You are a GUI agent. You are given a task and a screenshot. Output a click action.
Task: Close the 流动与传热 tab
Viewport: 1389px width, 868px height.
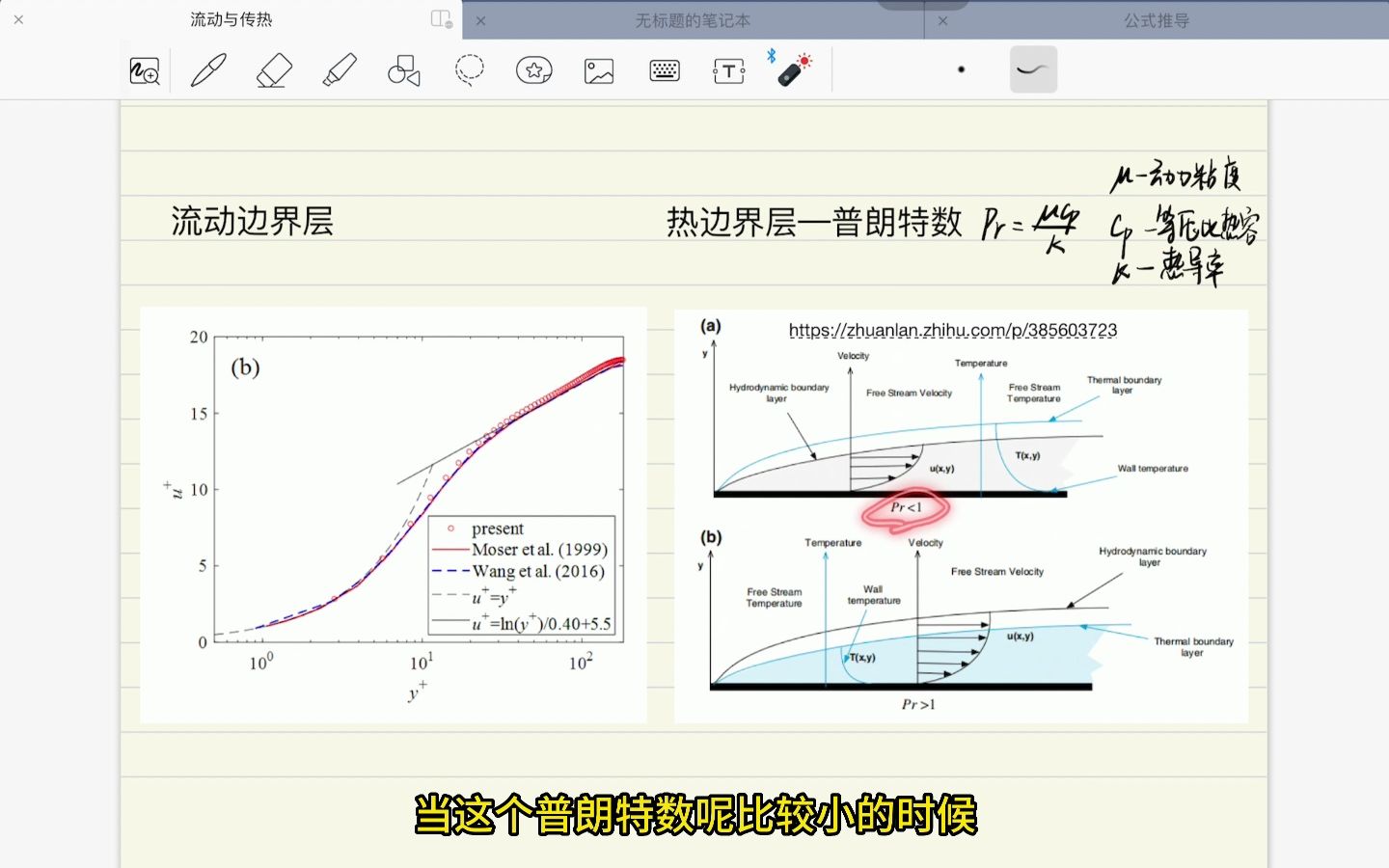18,19
